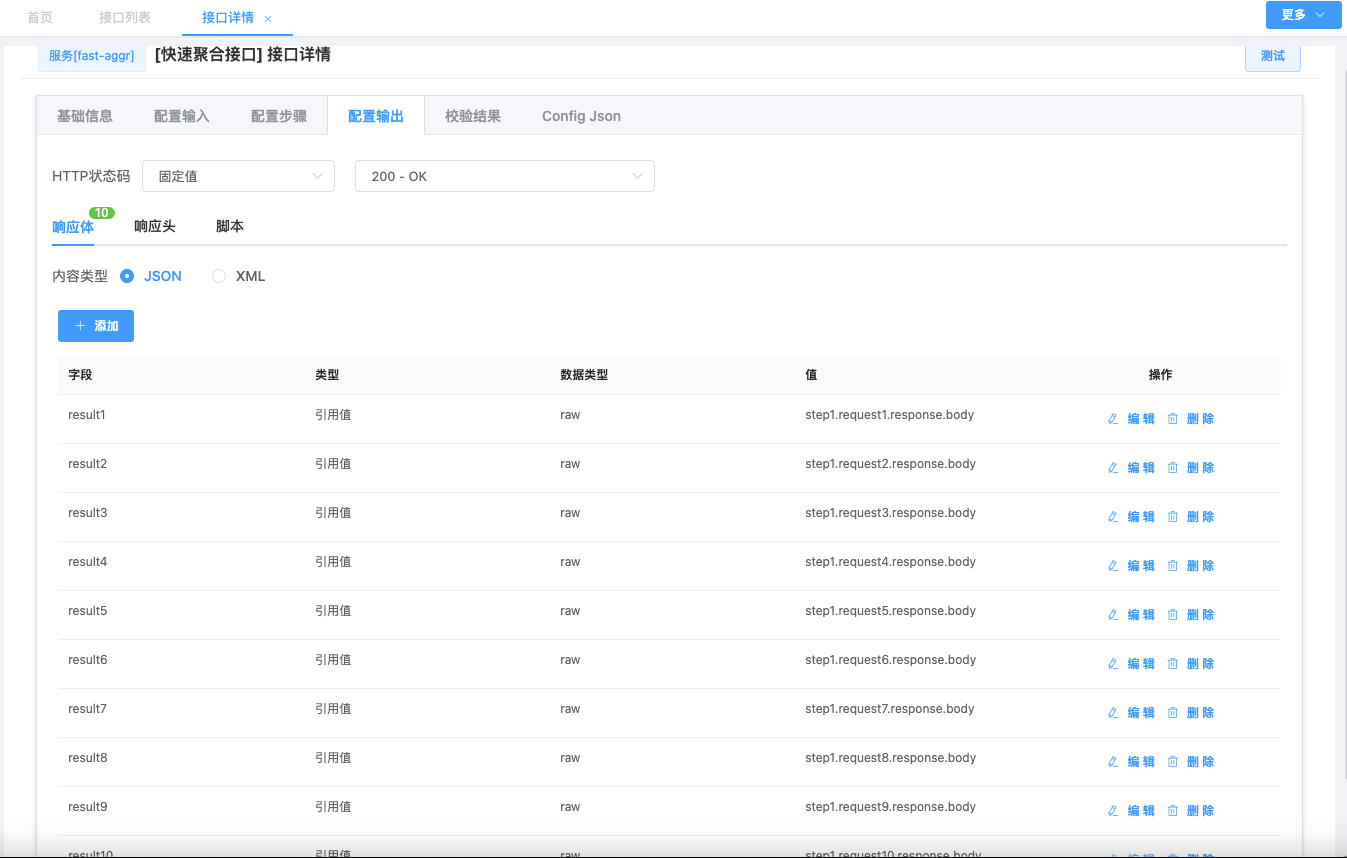Click the trash icon for result6
The height and width of the screenshot is (858, 1347).
point(1173,664)
